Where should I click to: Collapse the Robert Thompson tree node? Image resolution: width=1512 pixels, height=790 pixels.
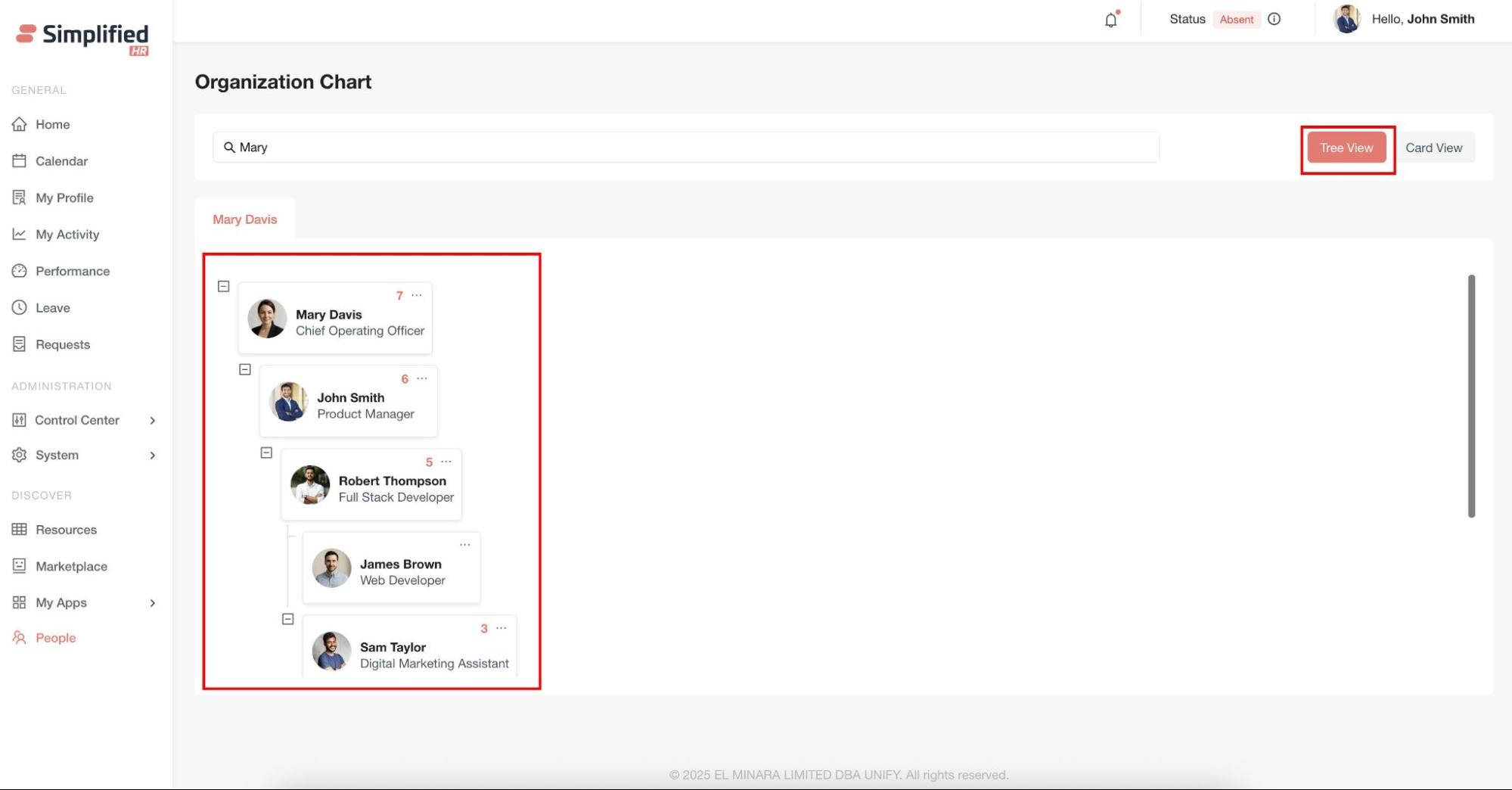266,453
